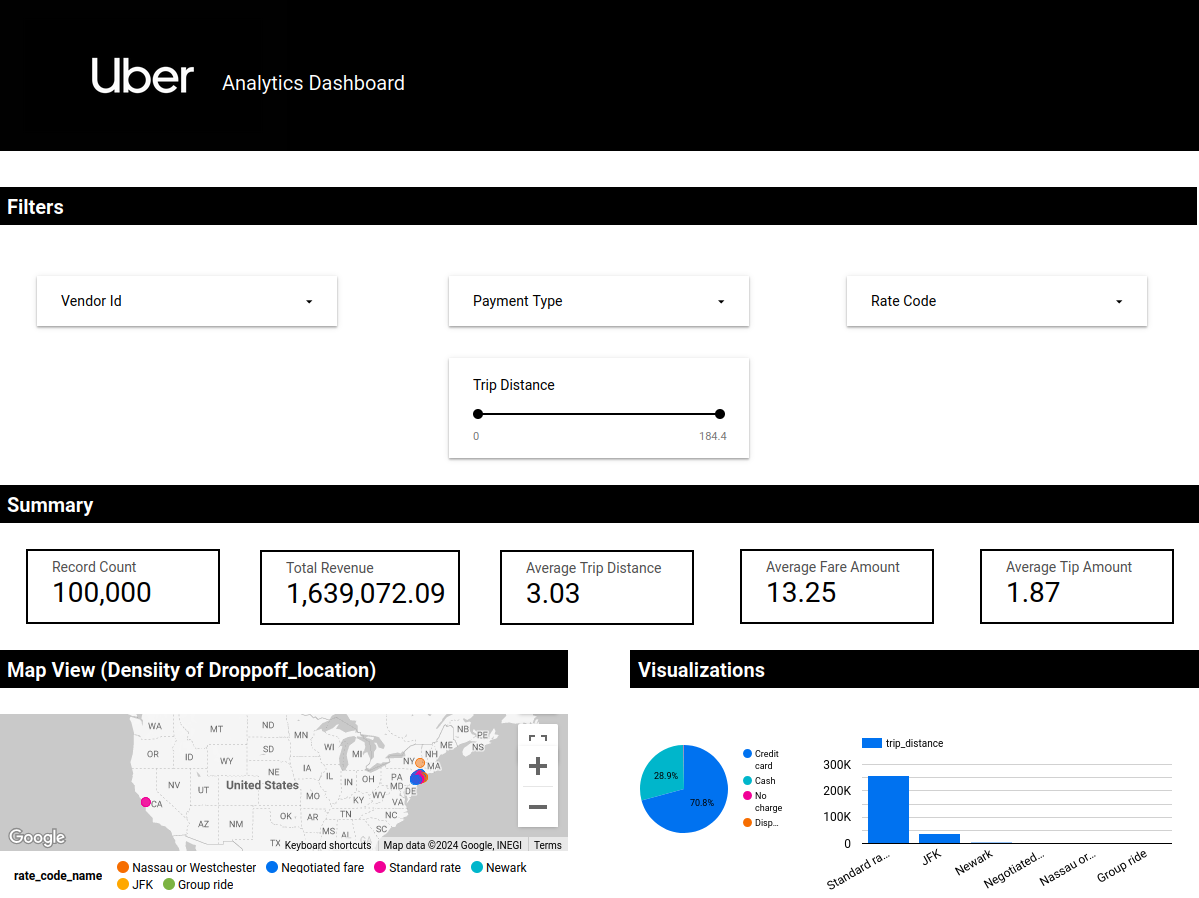Click the map zoom out icon

(537, 806)
